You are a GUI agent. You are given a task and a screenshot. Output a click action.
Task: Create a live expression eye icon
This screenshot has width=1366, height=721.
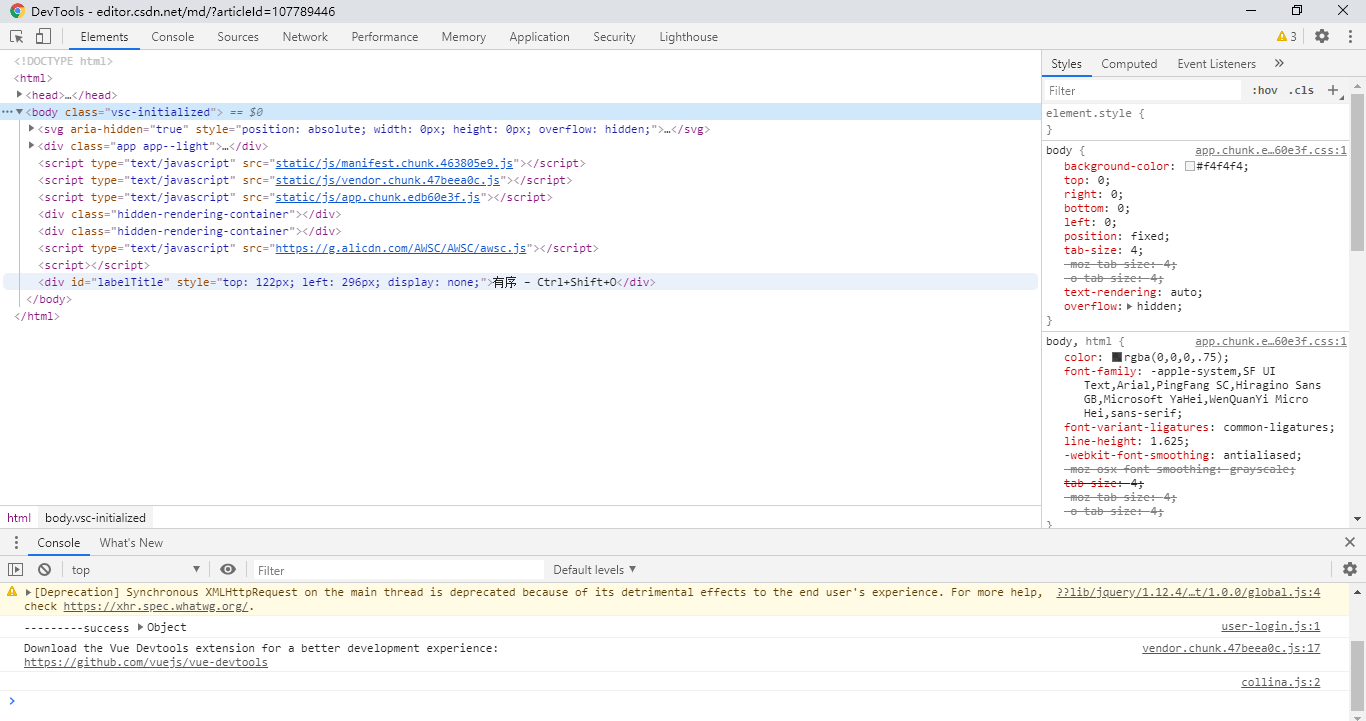pyautogui.click(x=228, y=569)
